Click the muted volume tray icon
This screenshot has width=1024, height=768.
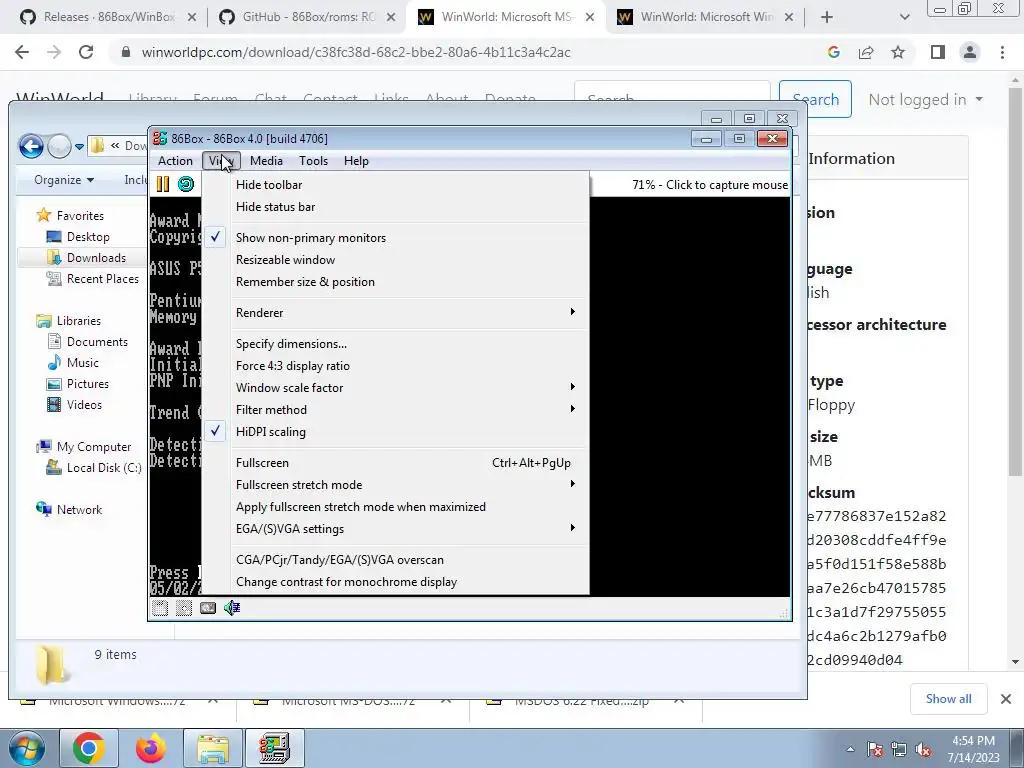tap(923, 750)
